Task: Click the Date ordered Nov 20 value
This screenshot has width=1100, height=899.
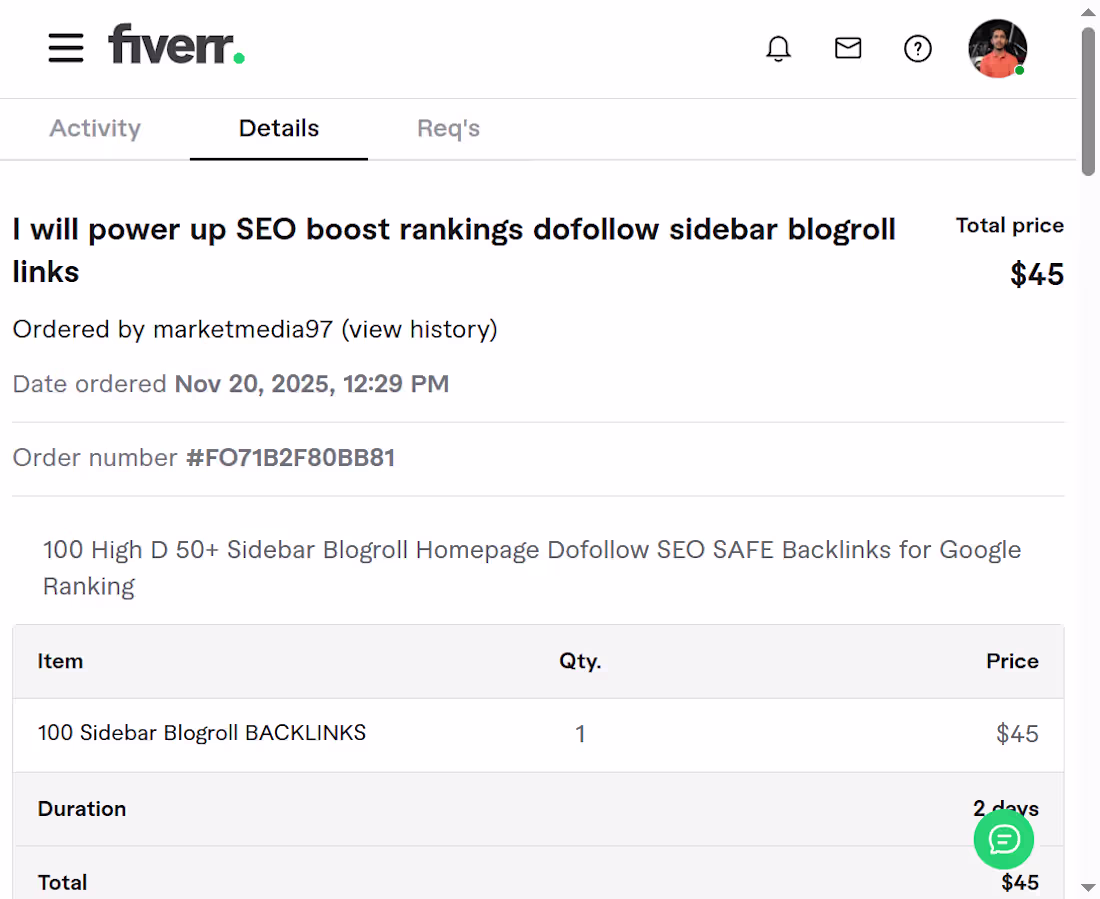Action: tap(311, 383)
